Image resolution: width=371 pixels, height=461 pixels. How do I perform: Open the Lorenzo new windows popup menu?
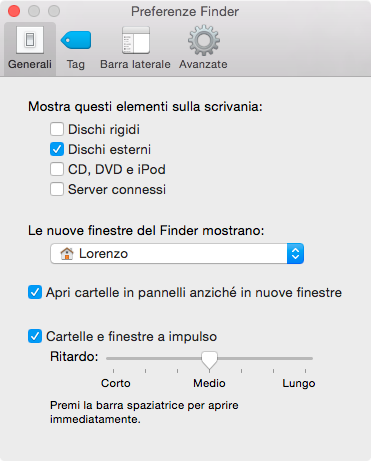click(177, 254)
